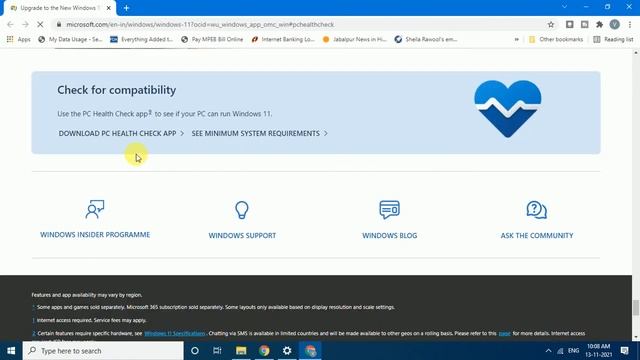Click See Minimum System Requirements link
This screenshot has width=640, height=360.
pos(260,133)
